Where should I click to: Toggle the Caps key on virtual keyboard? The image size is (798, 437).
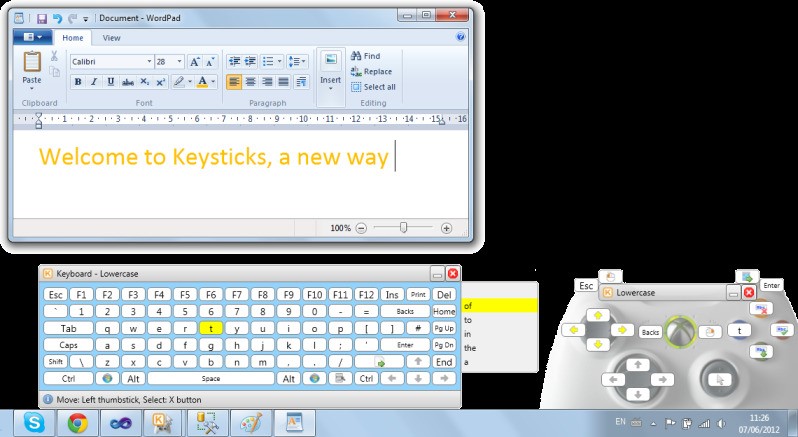(68, 345)
